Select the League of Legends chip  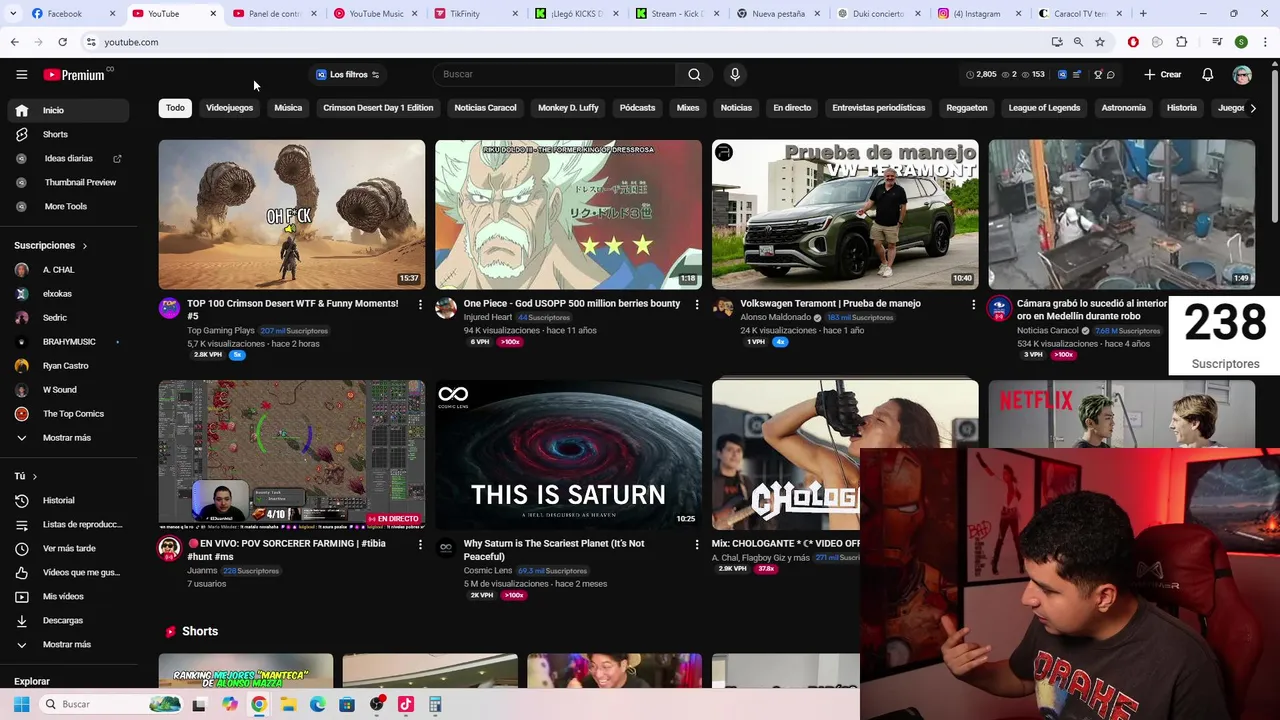click(x=1044, y=108)
